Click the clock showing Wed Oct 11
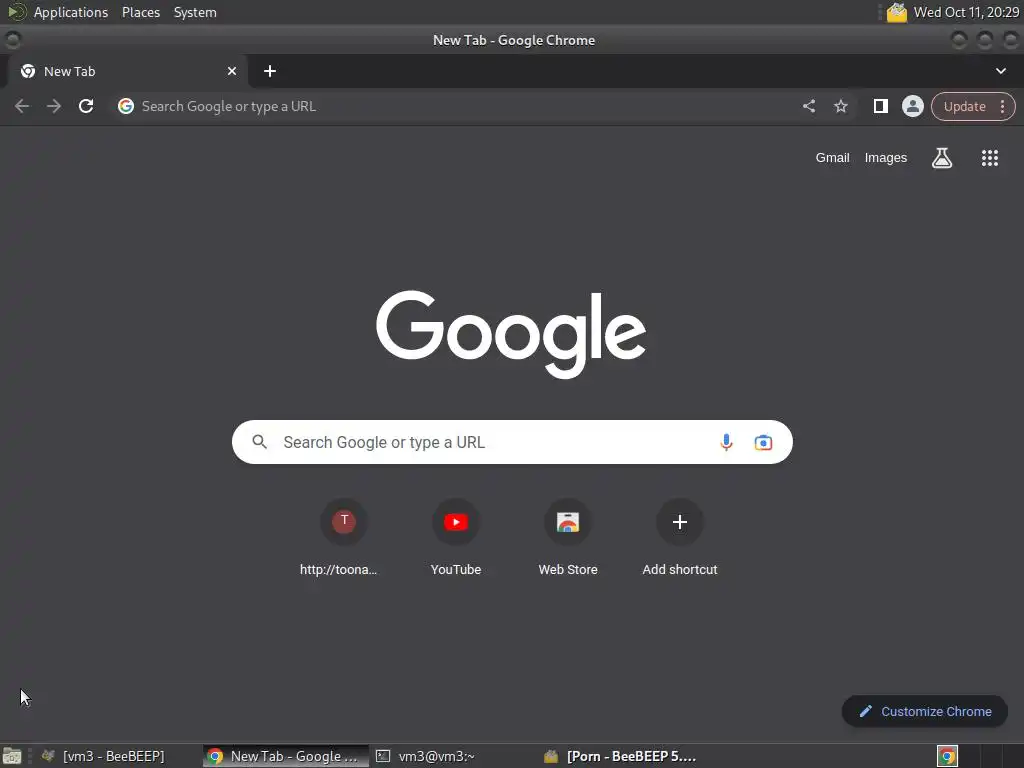The height and width of the screenshot is (768, 1024). click(x=966, y=12)
